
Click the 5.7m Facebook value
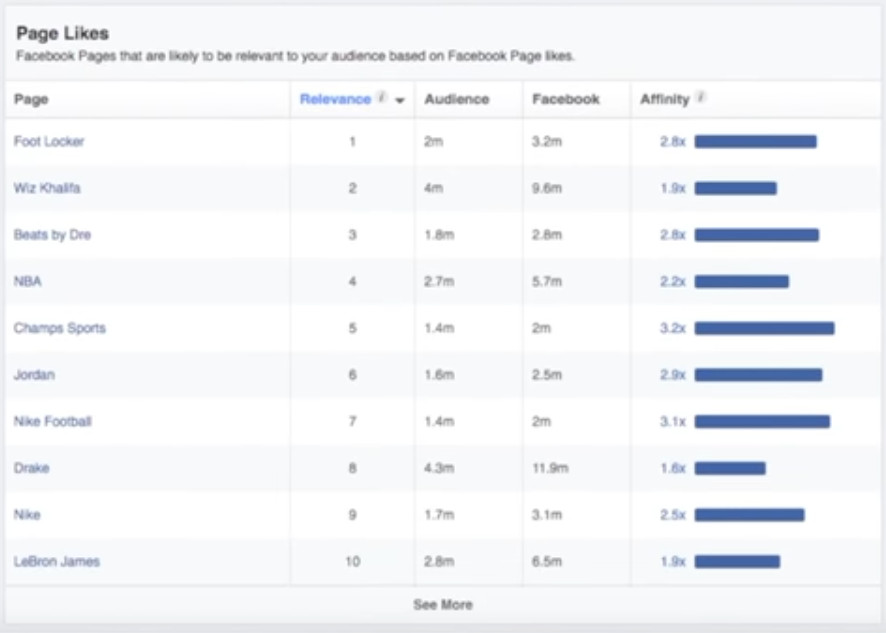546,281
